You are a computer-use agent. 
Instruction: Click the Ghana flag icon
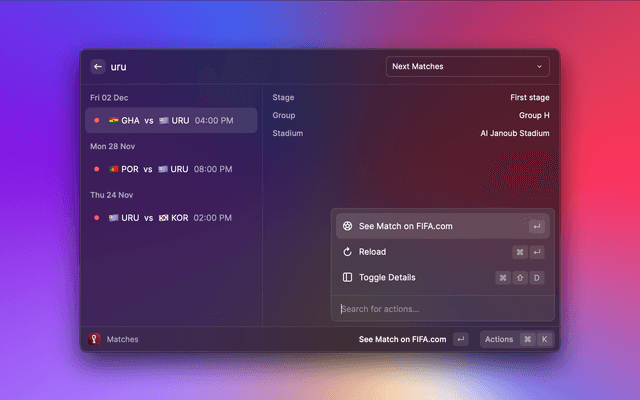pyautogui.click(x=113, y=121)
